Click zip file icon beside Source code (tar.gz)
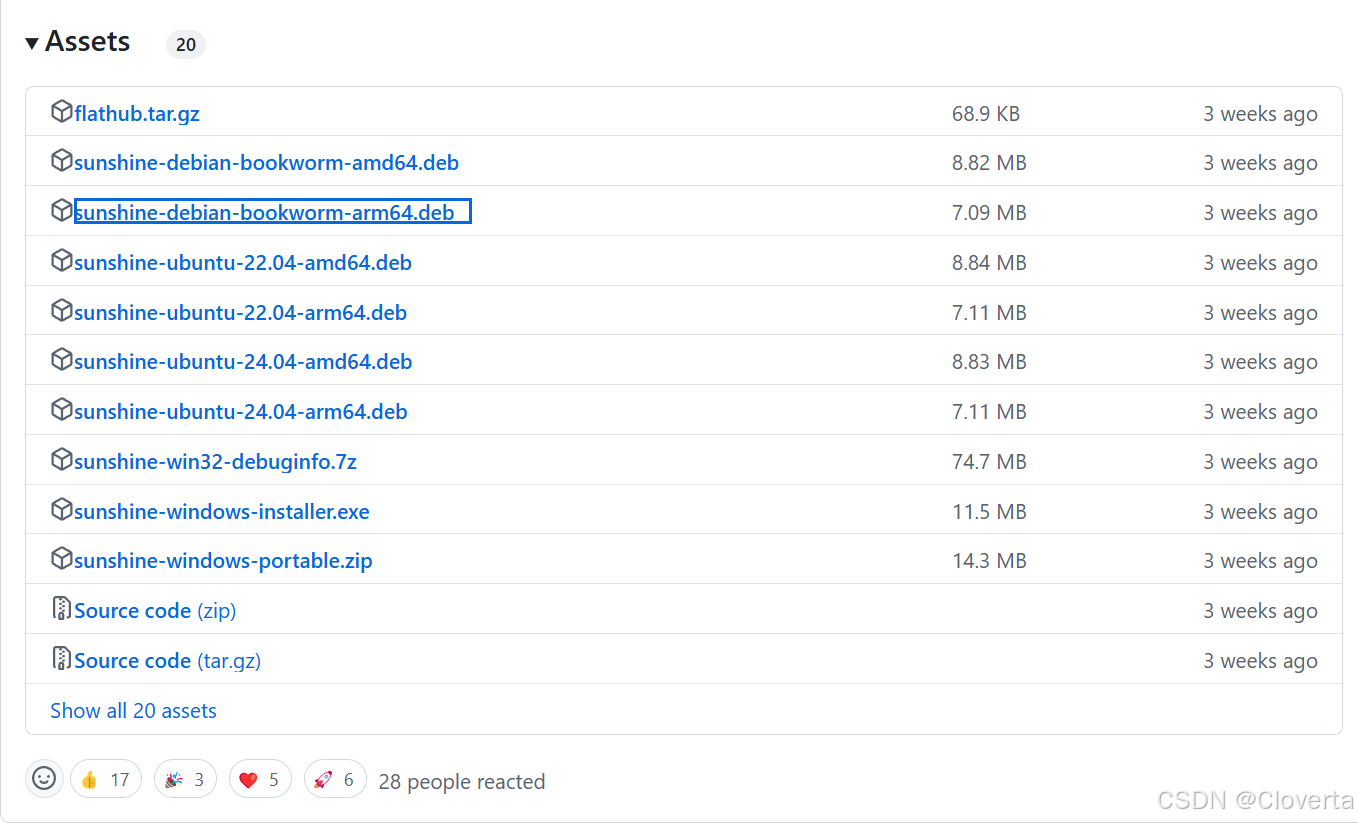The width and height of the screenshot is (1358, 823). 61,659
